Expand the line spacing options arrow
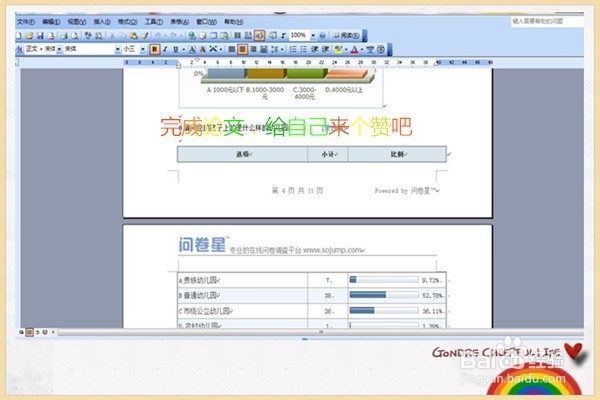600x400 pixels. (282, 49)
